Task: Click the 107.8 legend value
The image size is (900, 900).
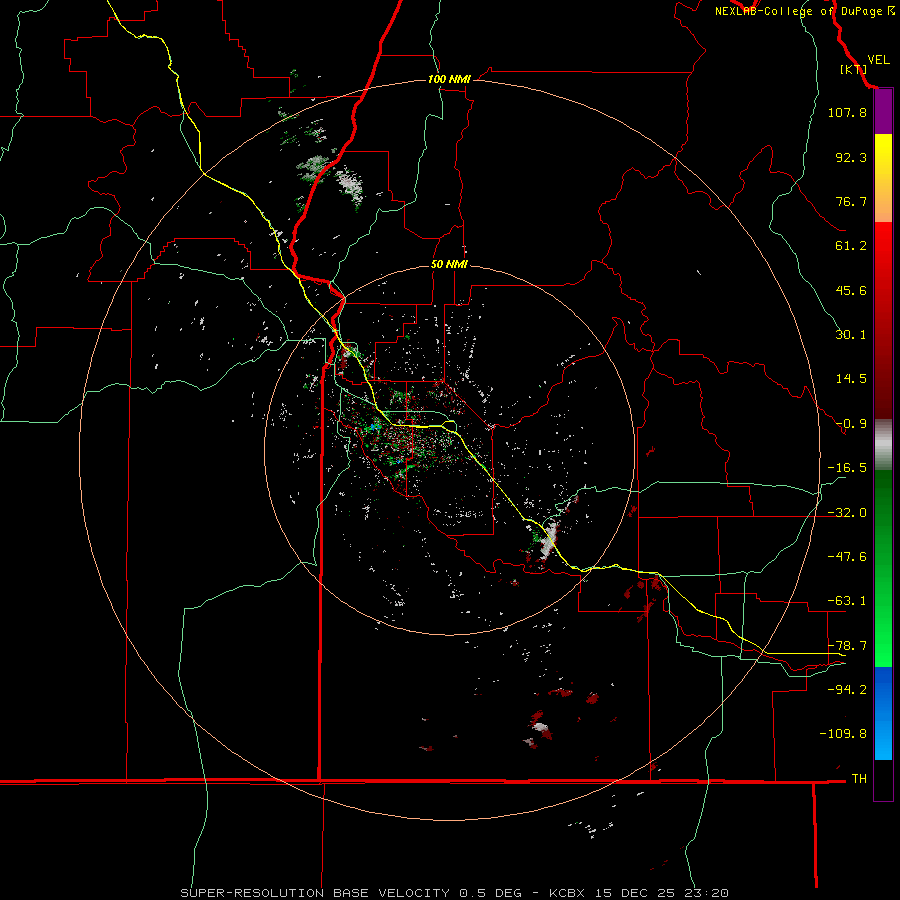Action: coord(847,112)
